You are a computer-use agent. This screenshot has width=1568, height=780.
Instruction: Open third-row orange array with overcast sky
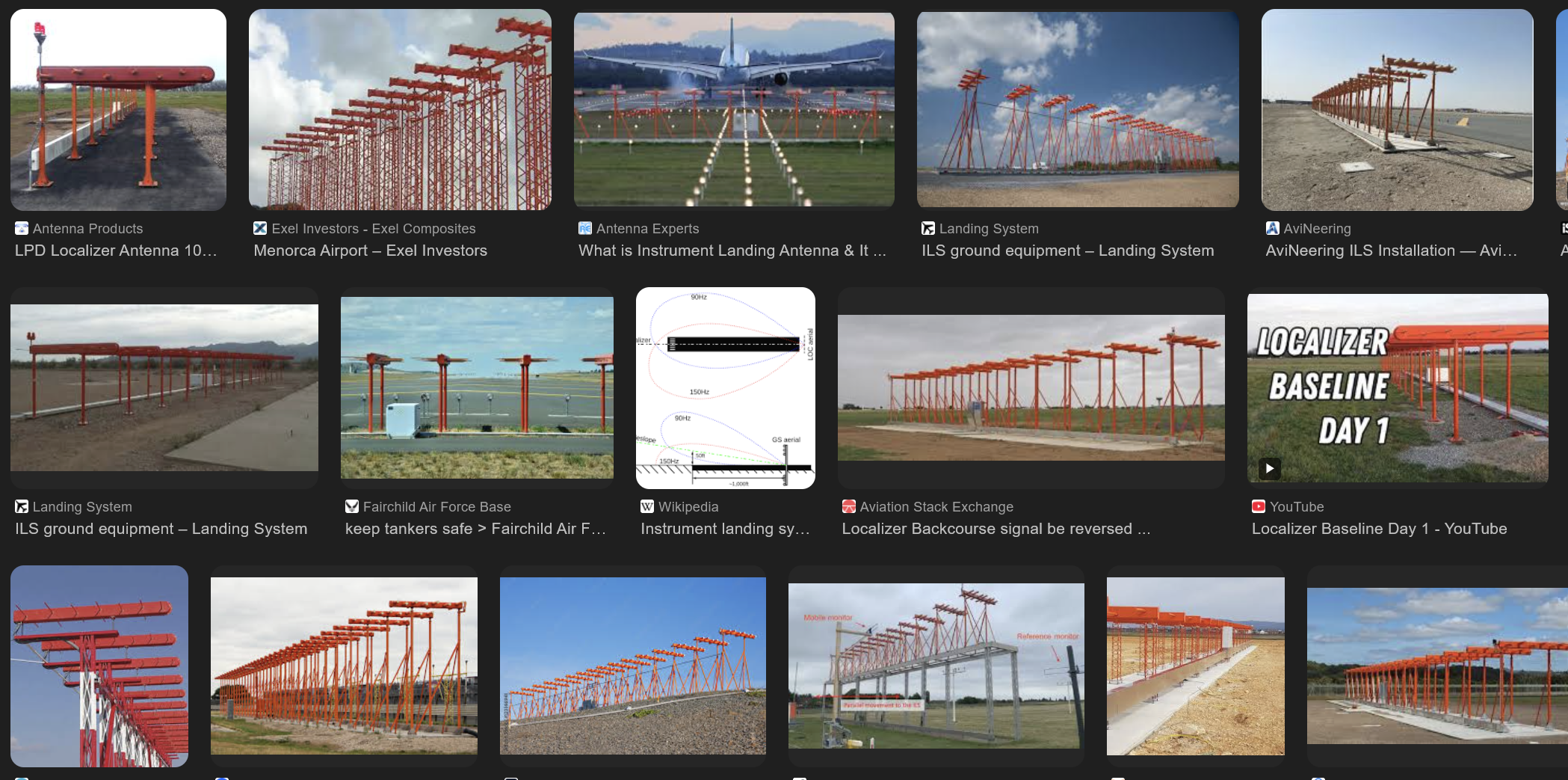[x=344, y=666]
